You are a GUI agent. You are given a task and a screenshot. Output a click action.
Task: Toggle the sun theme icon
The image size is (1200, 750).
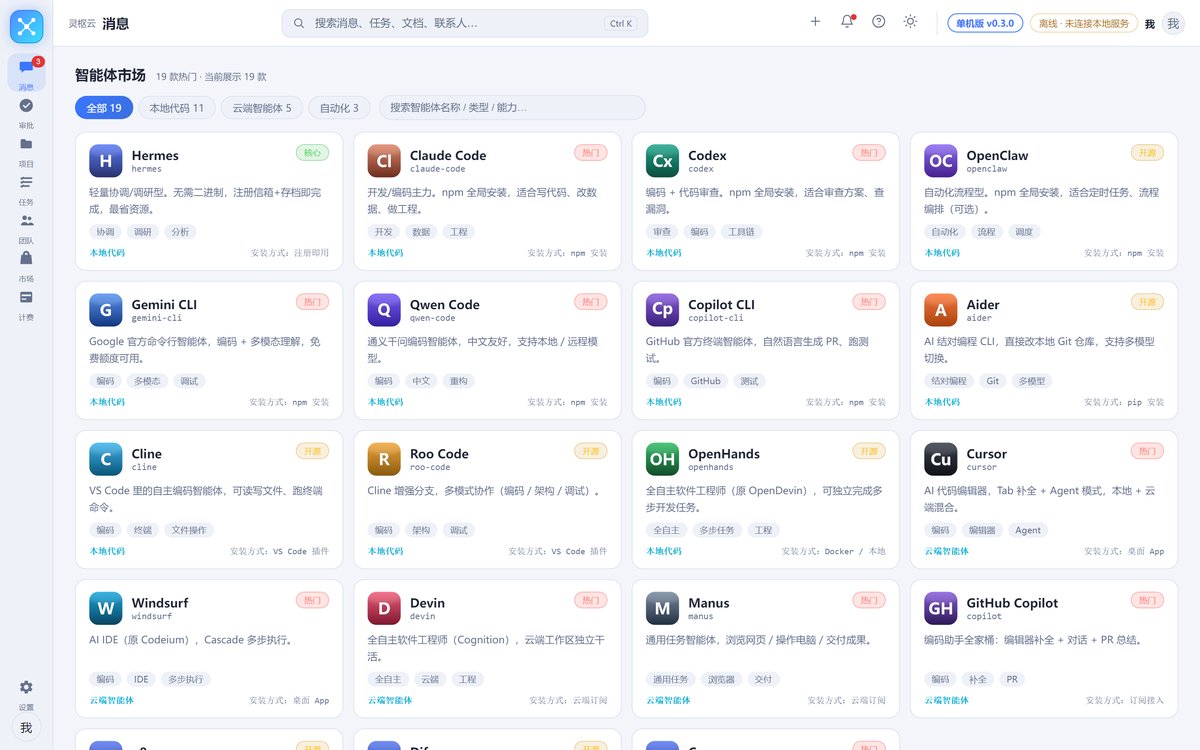tap(910, 21)
